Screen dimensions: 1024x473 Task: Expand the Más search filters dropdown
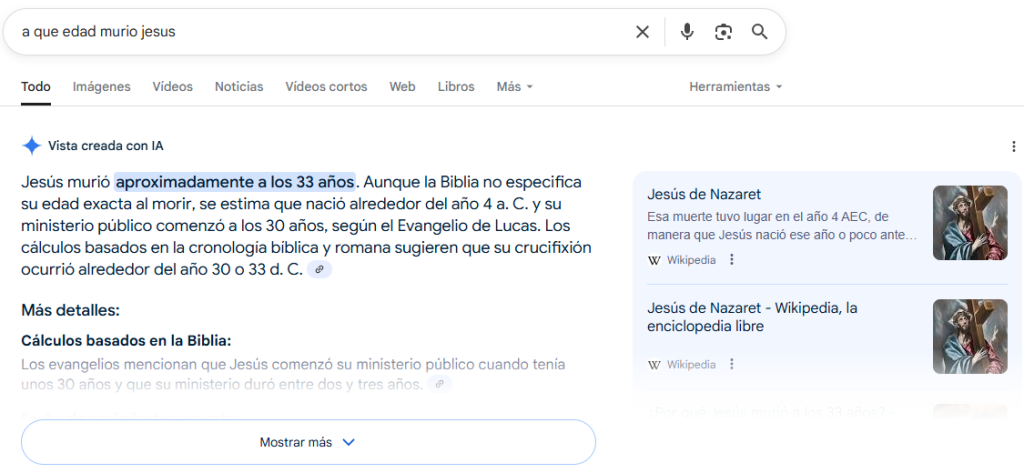click(514, 87)
